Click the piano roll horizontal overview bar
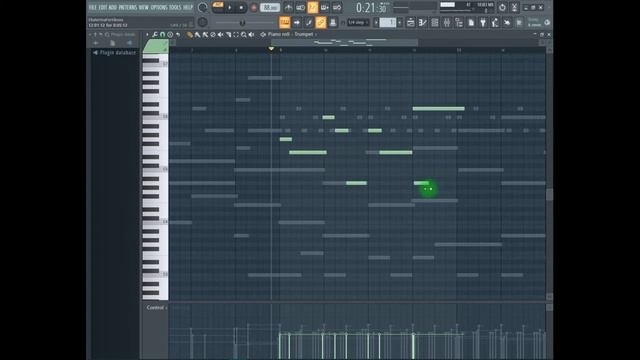The width and height of the screenshot is (640, 360). click(344, 42)
